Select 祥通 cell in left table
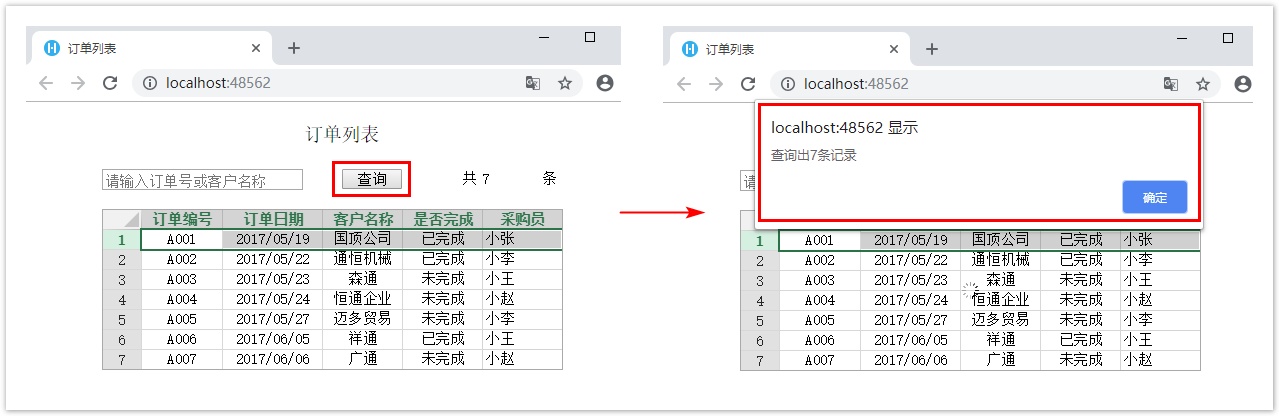This screenshot has width=1279, height=416. [x=363, y=339]
